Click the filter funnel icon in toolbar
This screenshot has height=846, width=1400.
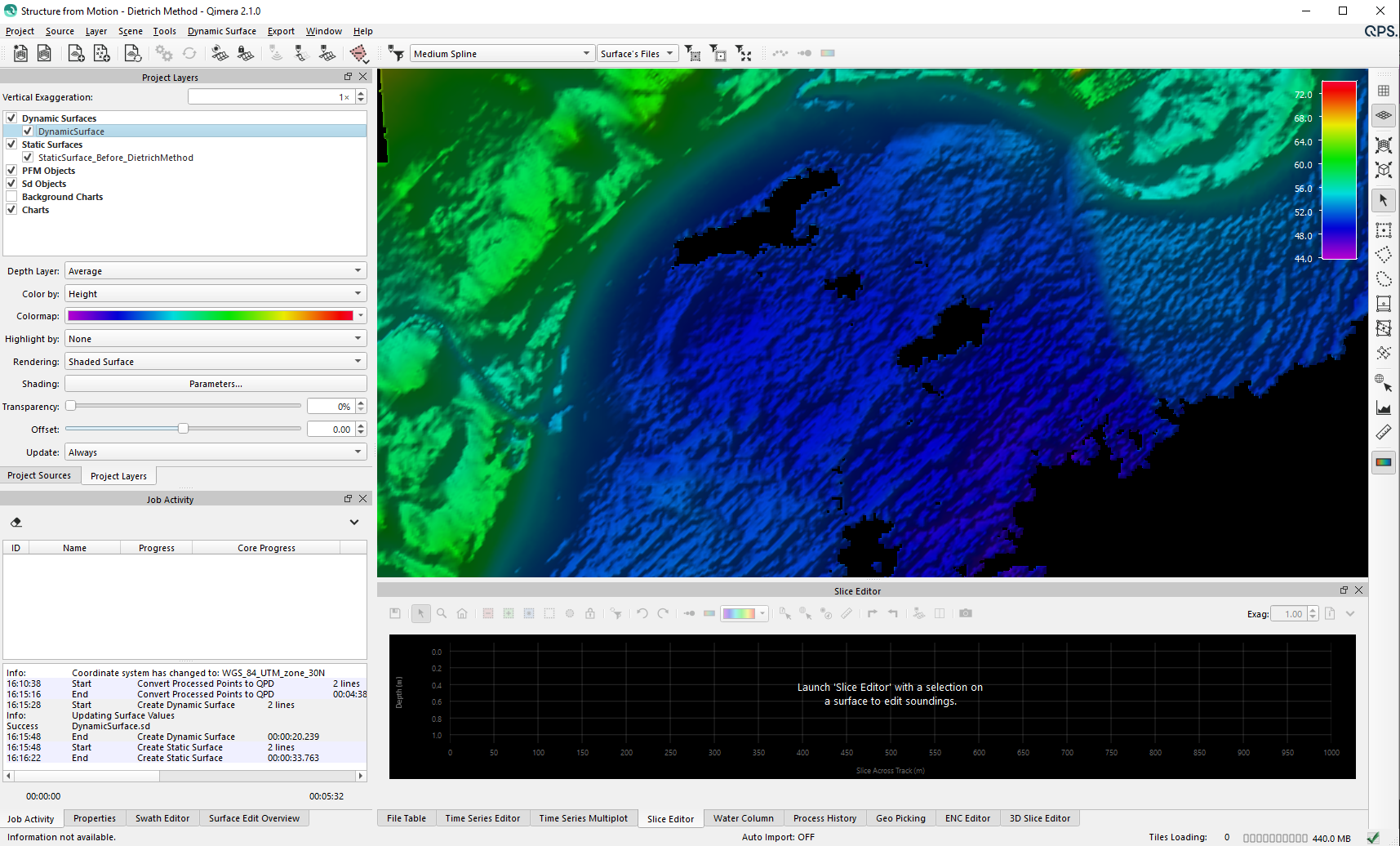coord(396,54)
